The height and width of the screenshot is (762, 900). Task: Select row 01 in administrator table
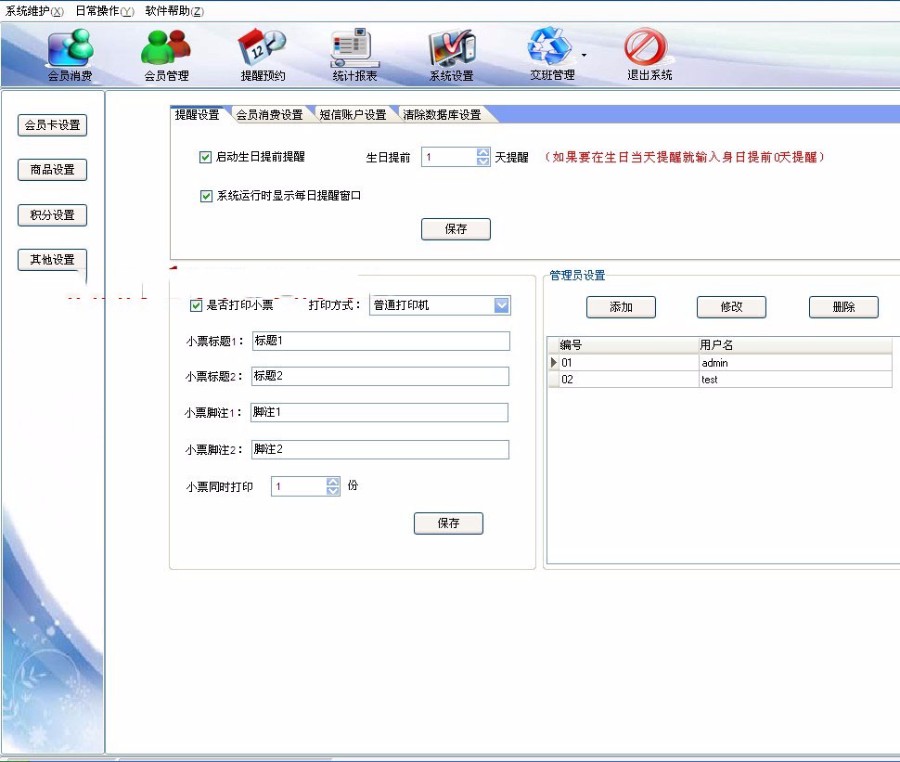720,363
